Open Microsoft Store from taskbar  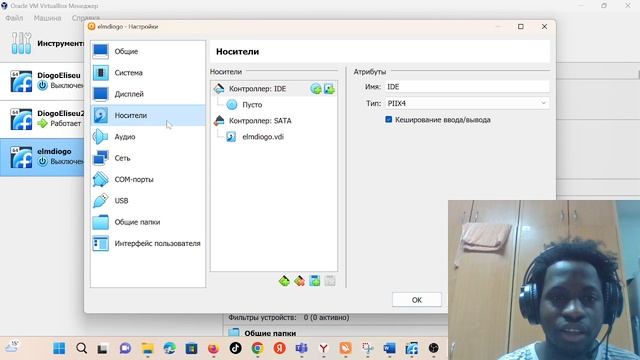click(191, 348)
